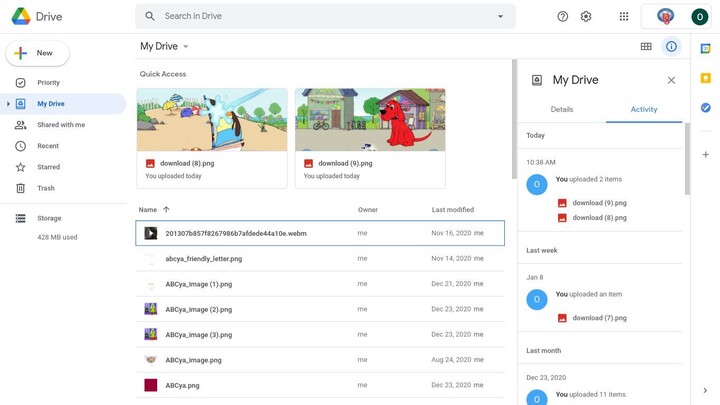Click the Help question mark icon

click(562, 16)
